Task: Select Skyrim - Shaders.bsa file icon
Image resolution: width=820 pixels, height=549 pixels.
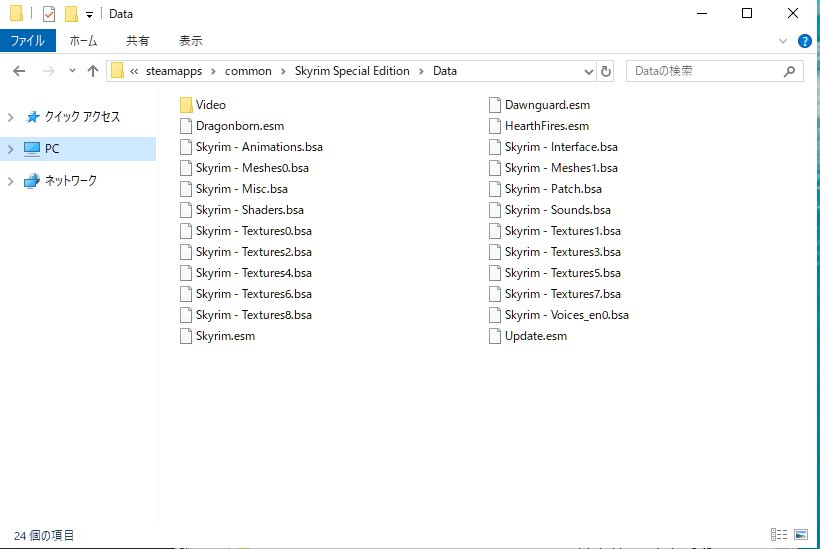Action: (x=186, y=210)
